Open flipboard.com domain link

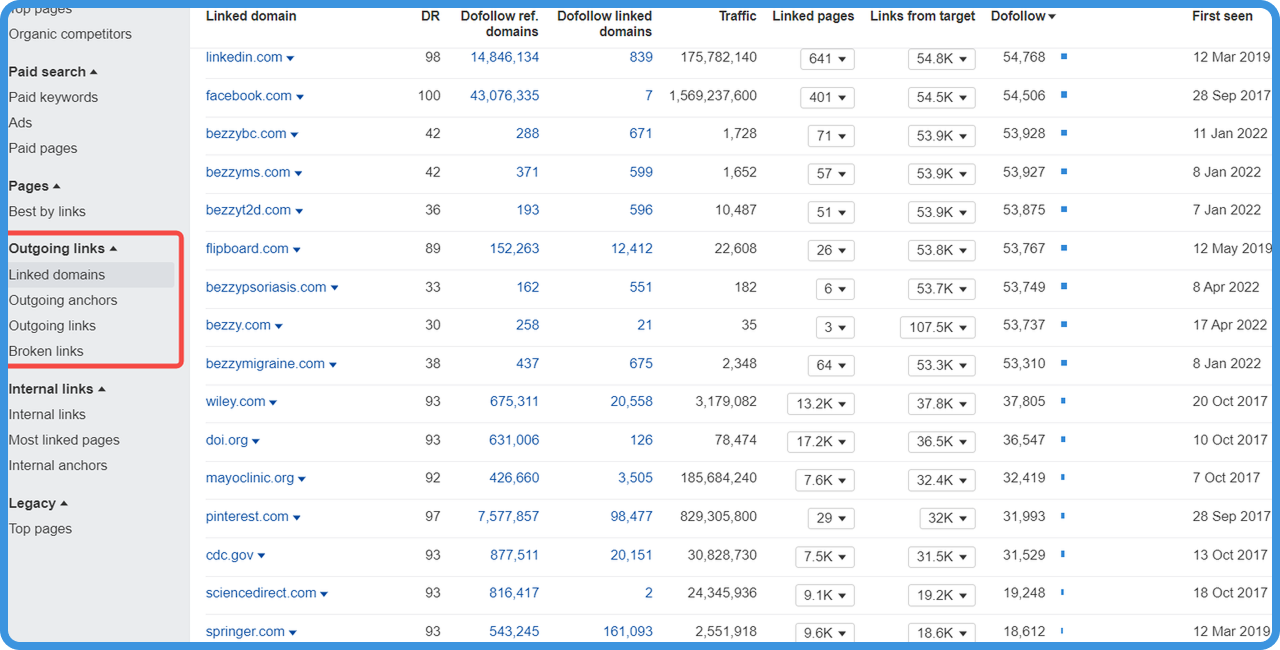pos(247,249)
